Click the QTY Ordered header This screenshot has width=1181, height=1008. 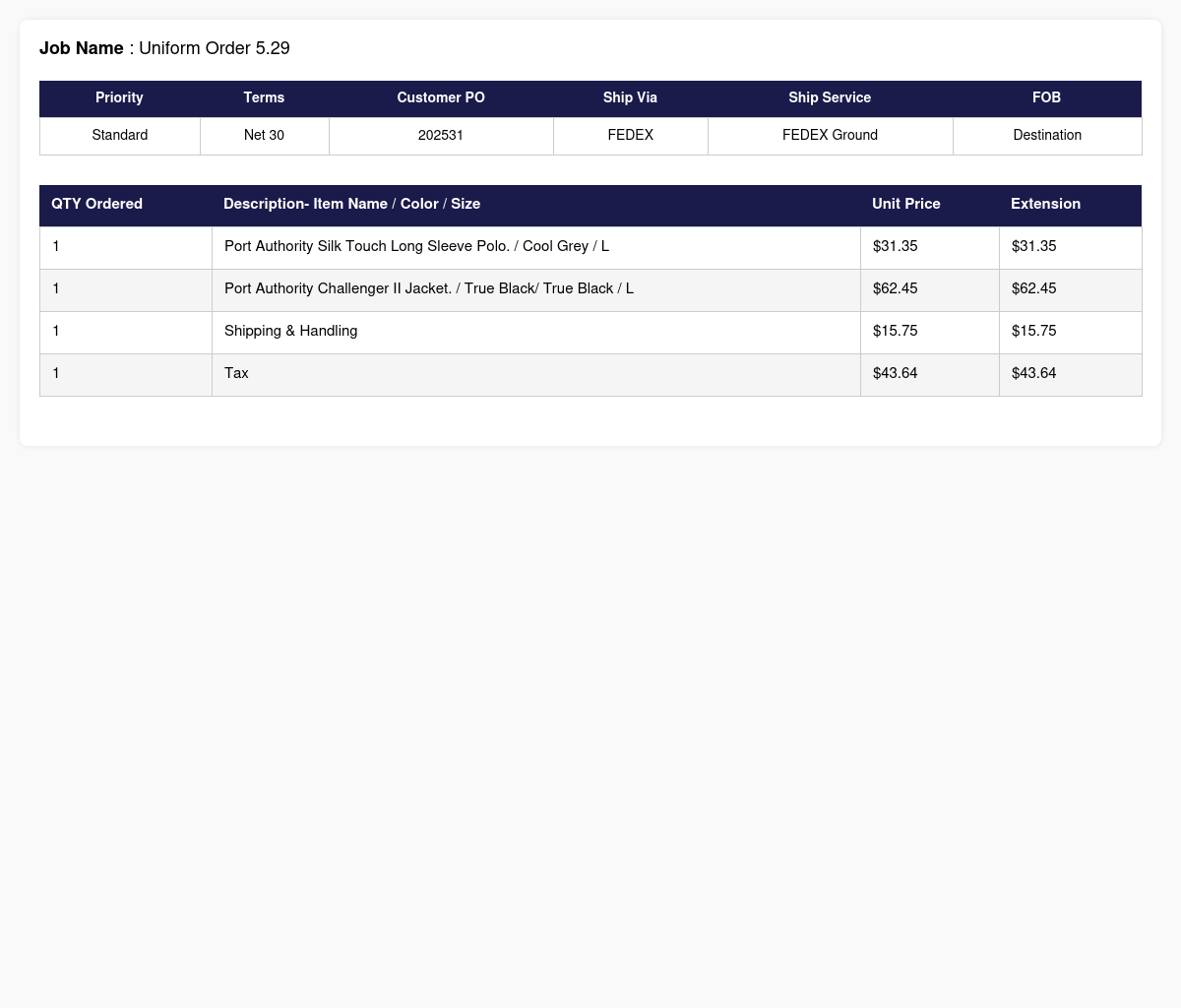click(96, 204)
